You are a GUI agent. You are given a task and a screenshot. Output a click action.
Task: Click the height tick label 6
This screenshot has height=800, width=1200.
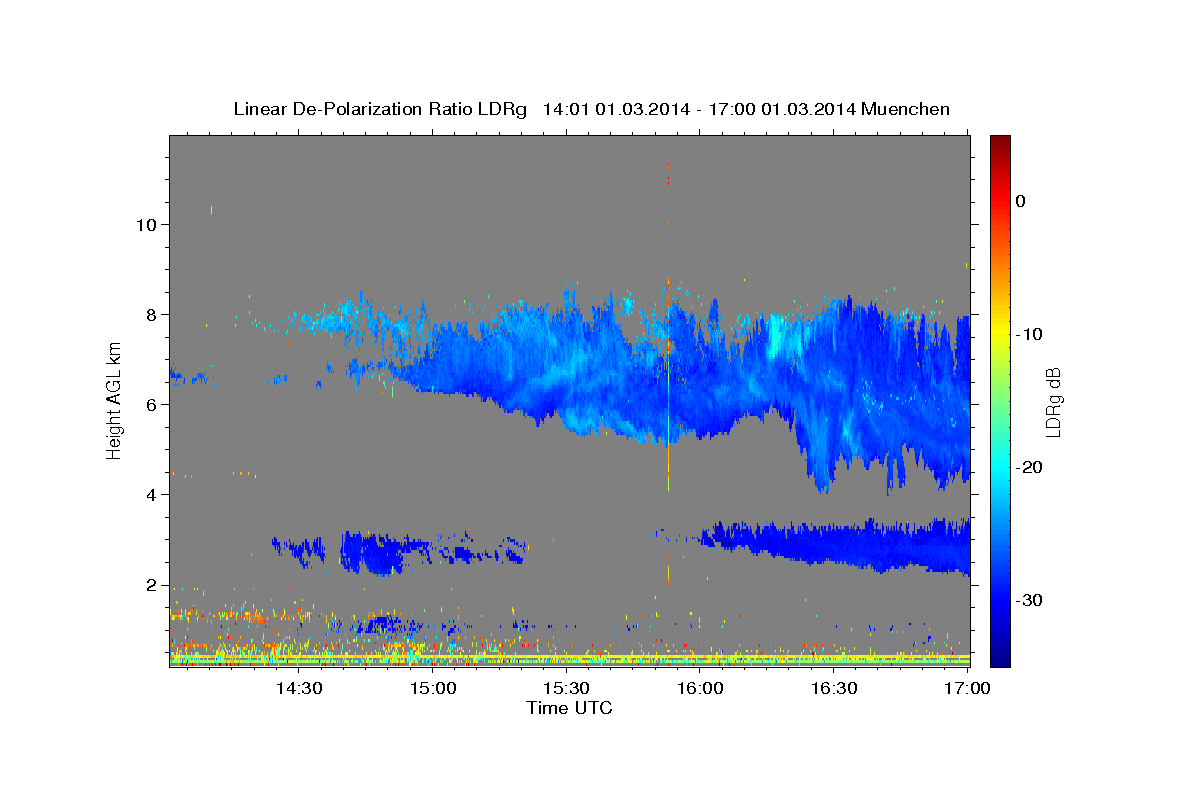(x=152, y=404)
